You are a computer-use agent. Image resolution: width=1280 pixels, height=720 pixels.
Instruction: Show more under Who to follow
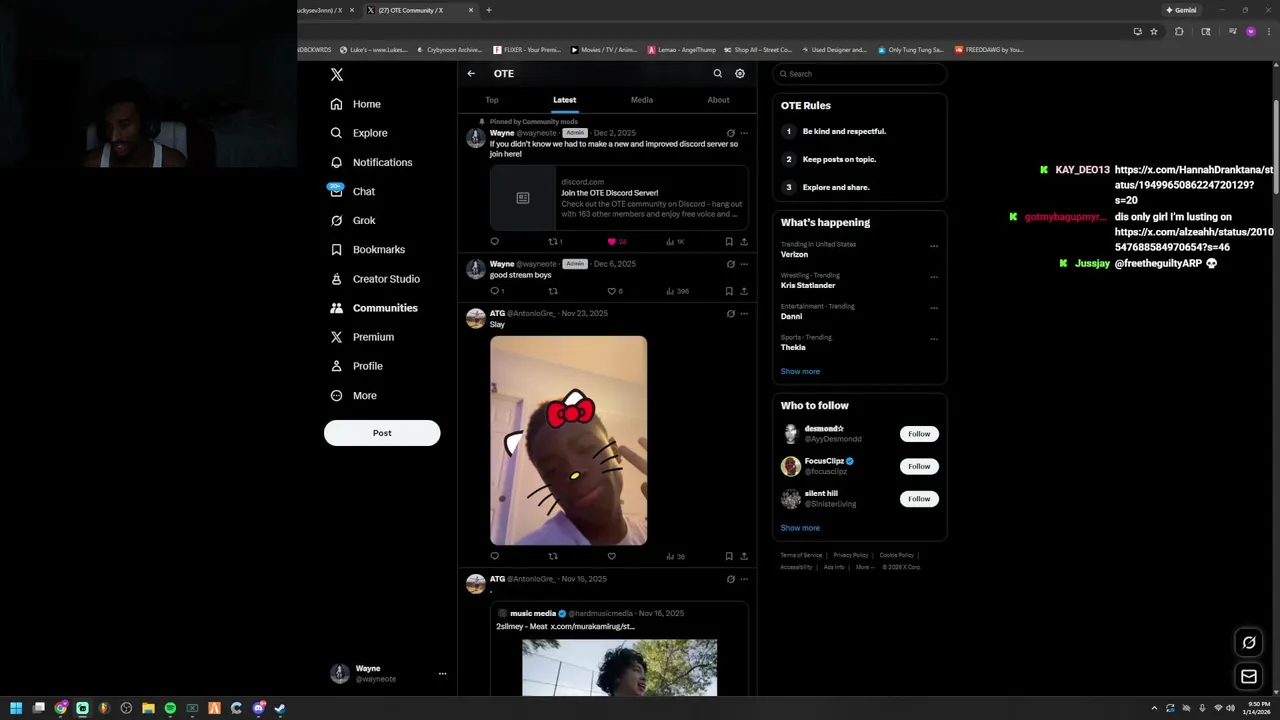tap(800, 528)
